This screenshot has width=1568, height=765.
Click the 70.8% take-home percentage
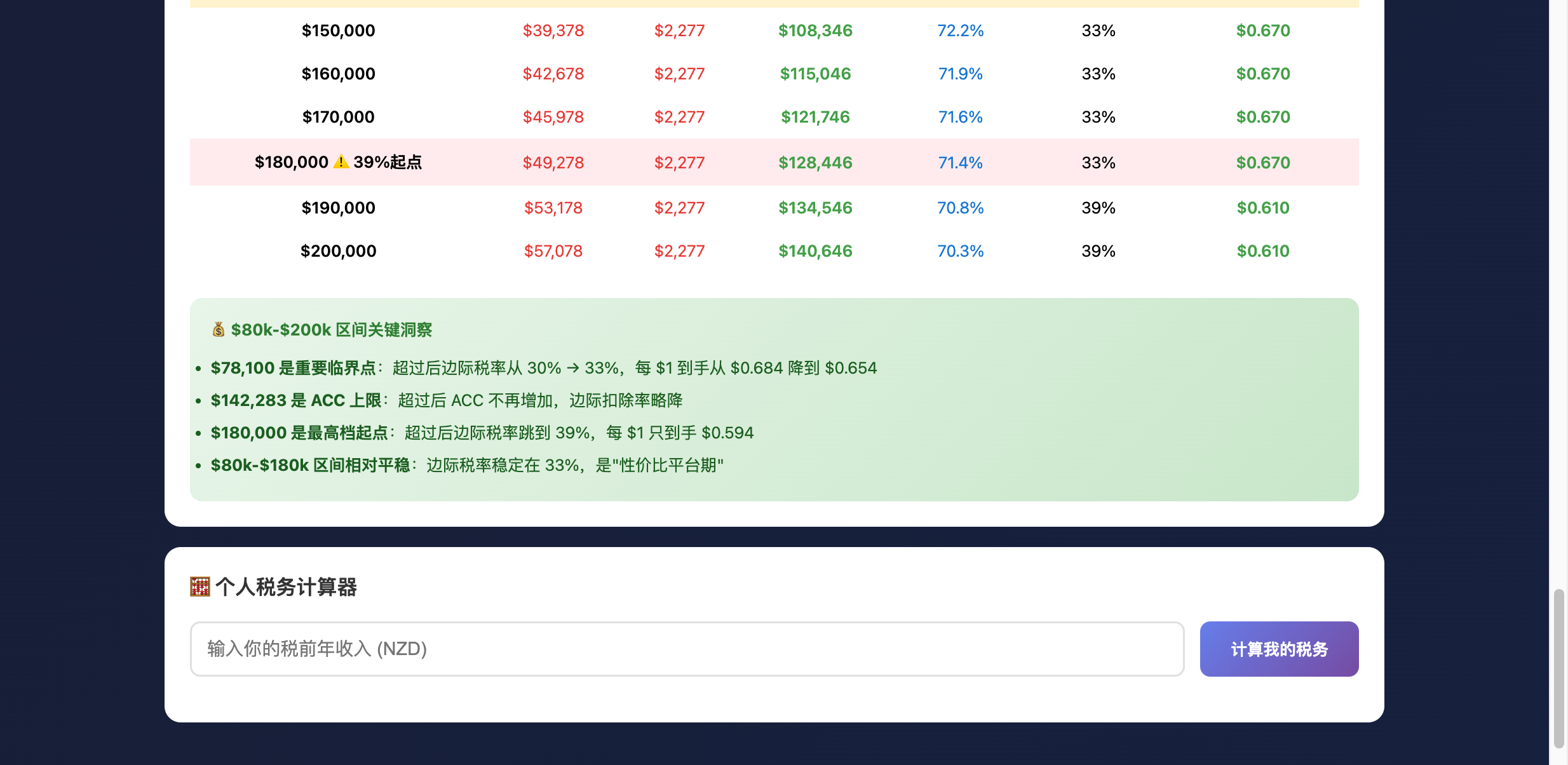tap(960, 208)
